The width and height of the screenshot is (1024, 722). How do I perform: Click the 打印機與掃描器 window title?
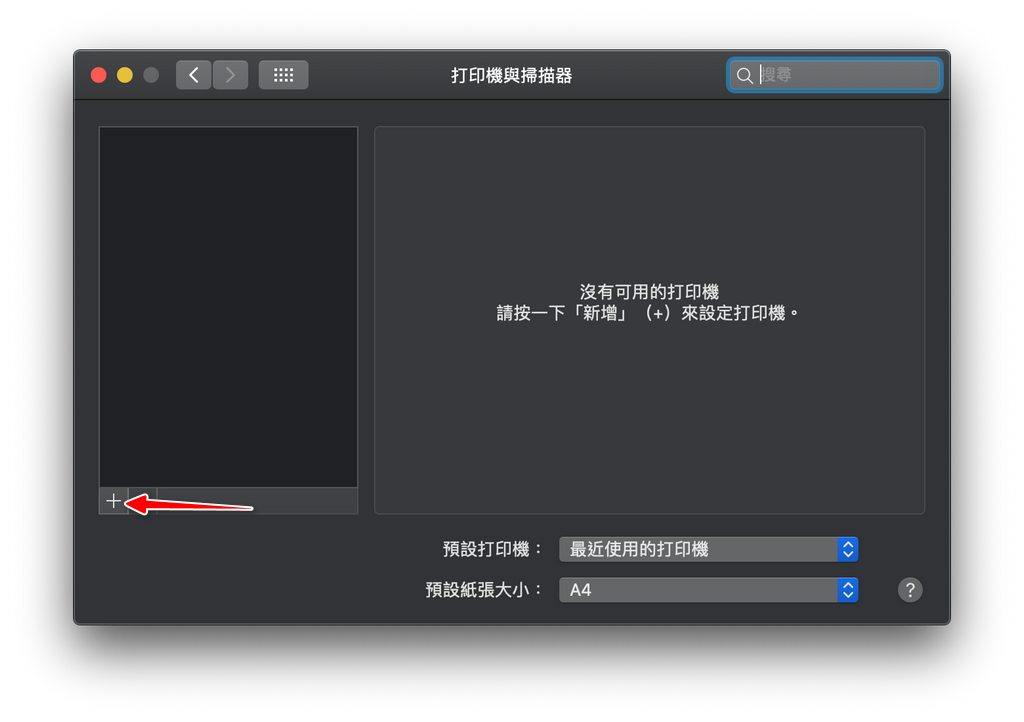[511, 76]
